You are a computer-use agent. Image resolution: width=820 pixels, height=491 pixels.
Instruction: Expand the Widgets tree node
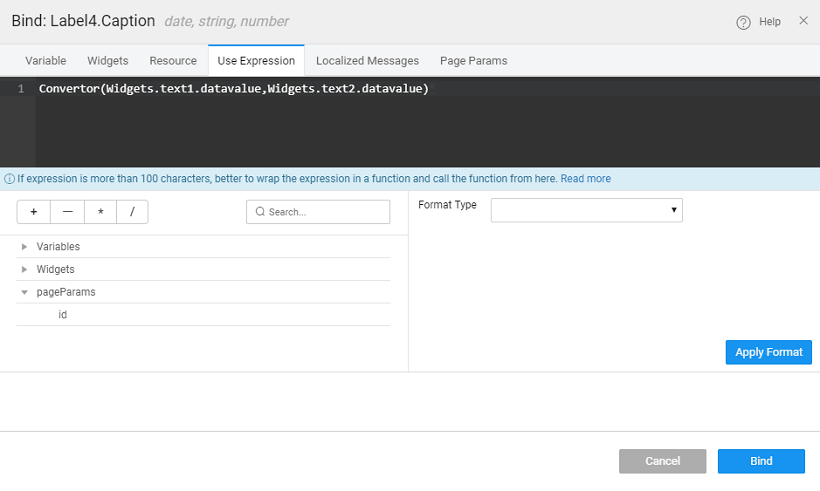click(24, 269)
